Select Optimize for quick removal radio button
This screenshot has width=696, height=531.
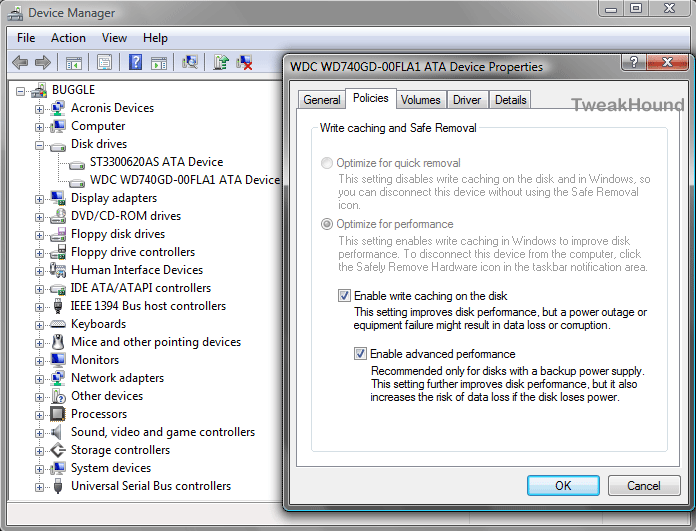pyautogui.click(x=327, y=163)
